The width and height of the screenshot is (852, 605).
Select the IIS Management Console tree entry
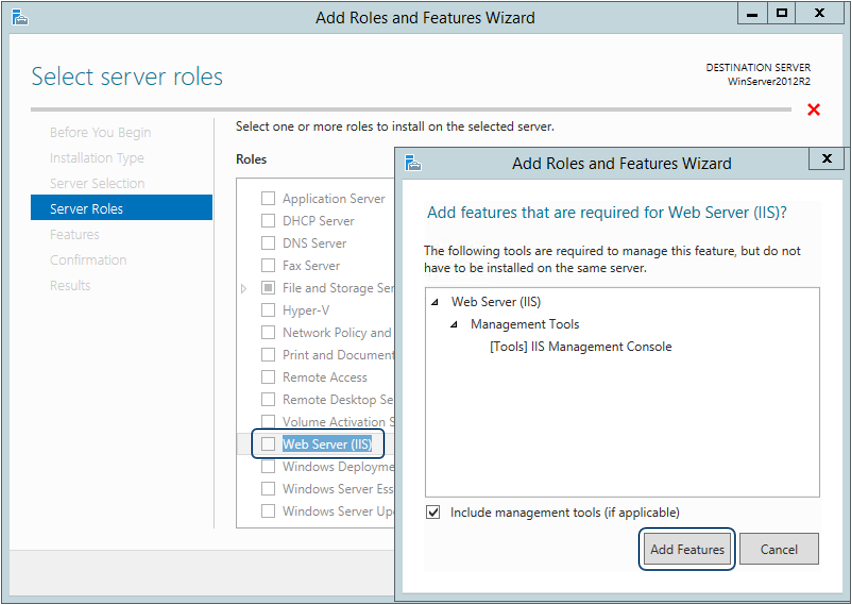580,347
